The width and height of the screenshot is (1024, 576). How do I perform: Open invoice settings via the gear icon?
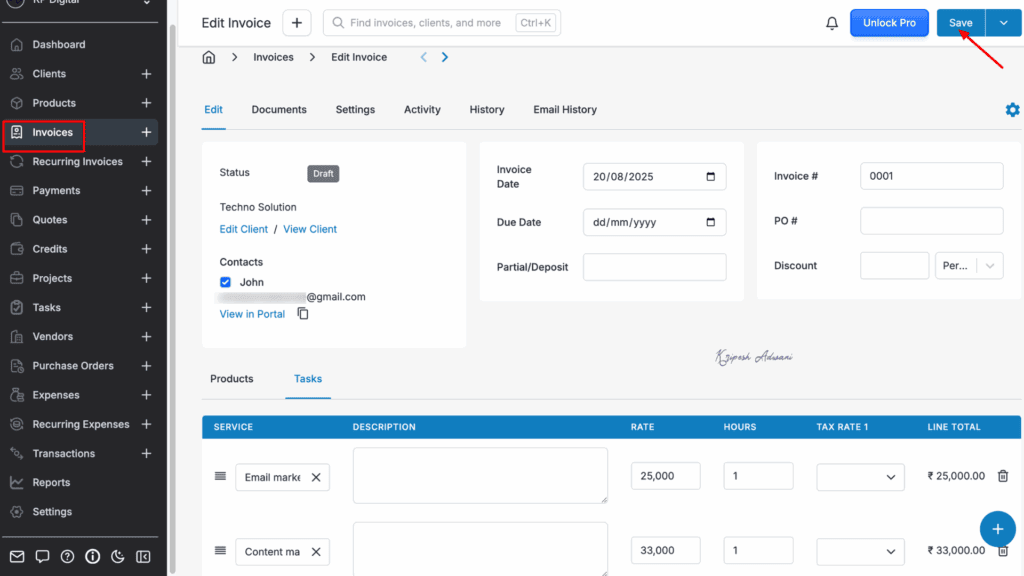tap(1012, 110)
